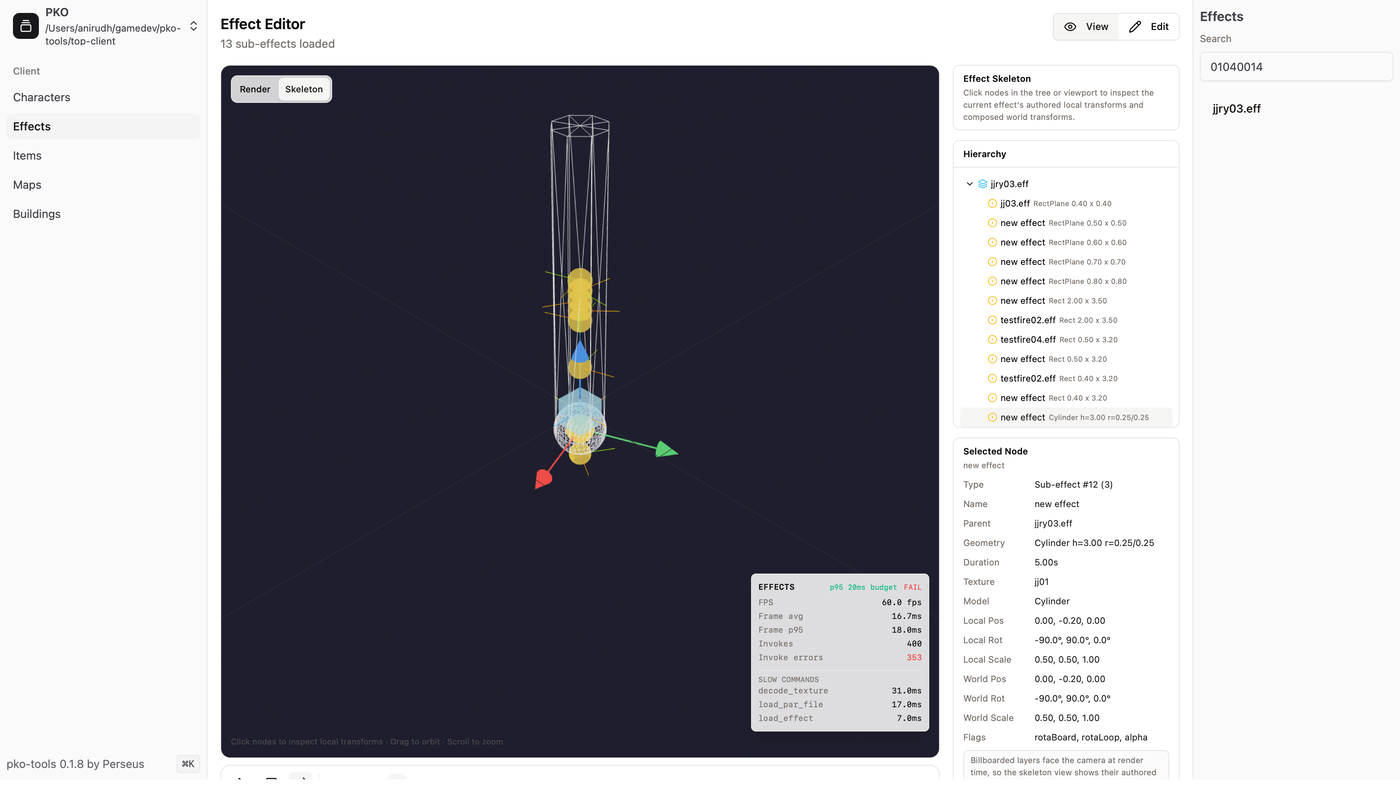The width and height of the screenshot is (1400, 802).
Task: Select new effect RectPlane 0.70 x 0.70 row
Action: (x=1066, y=262)
